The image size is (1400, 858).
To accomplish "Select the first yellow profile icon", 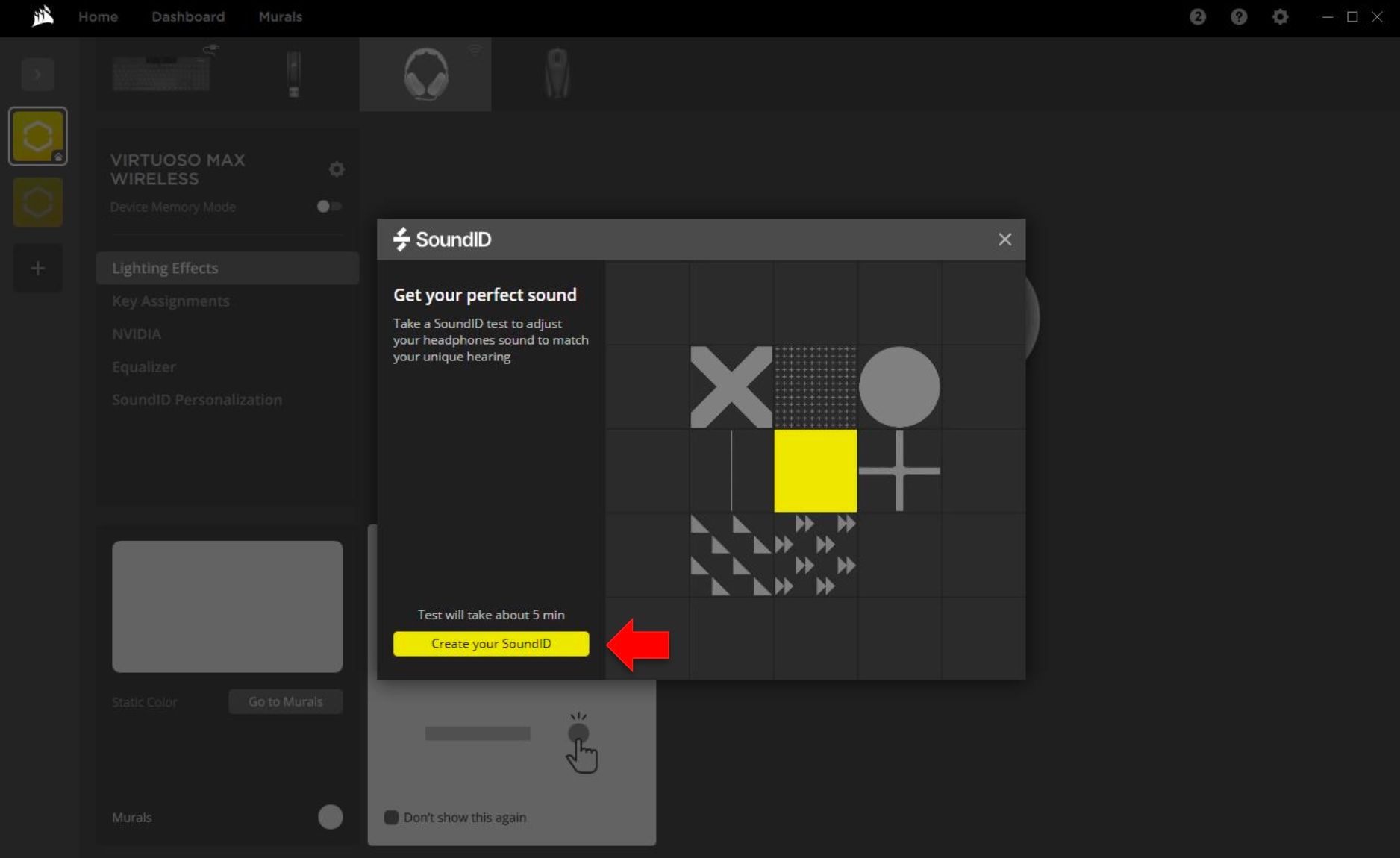I will [38, 137].
